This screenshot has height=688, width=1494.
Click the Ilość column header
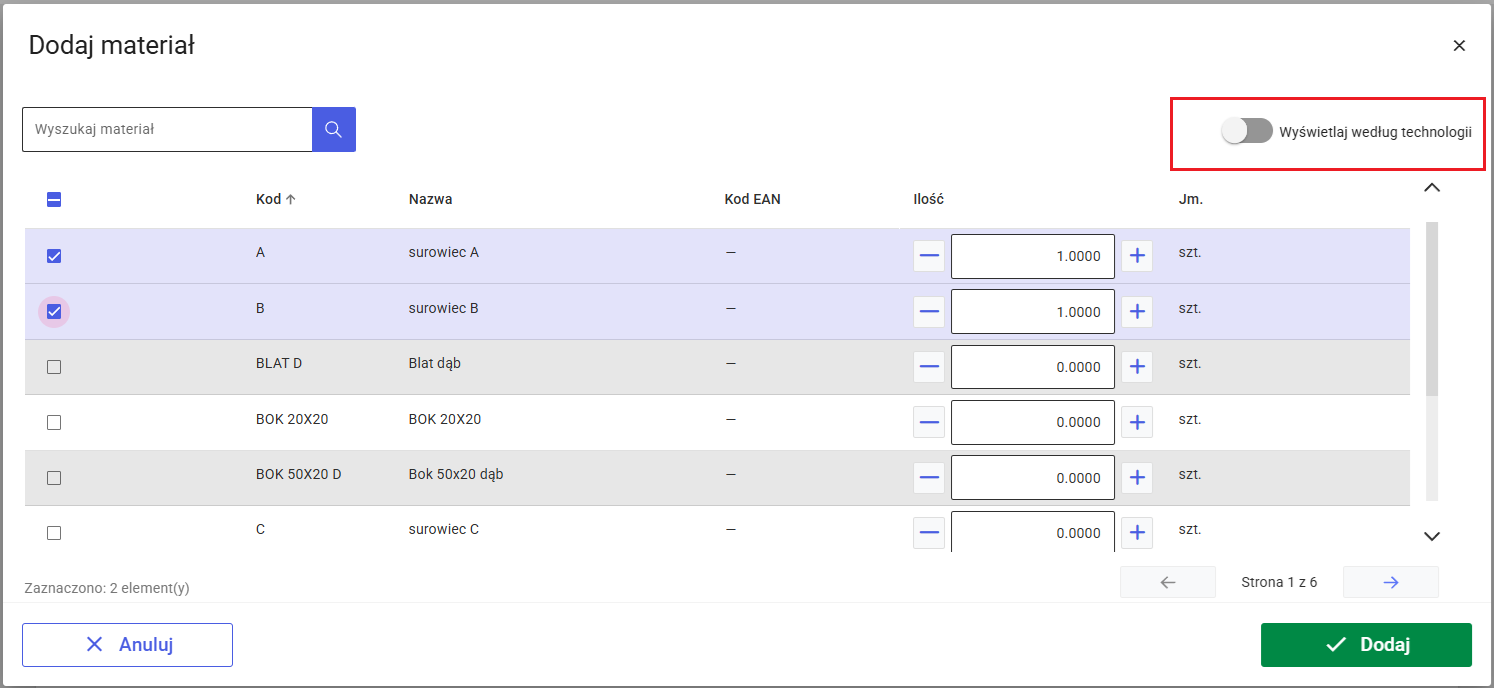pyautogui.click(x=928, y=199)
